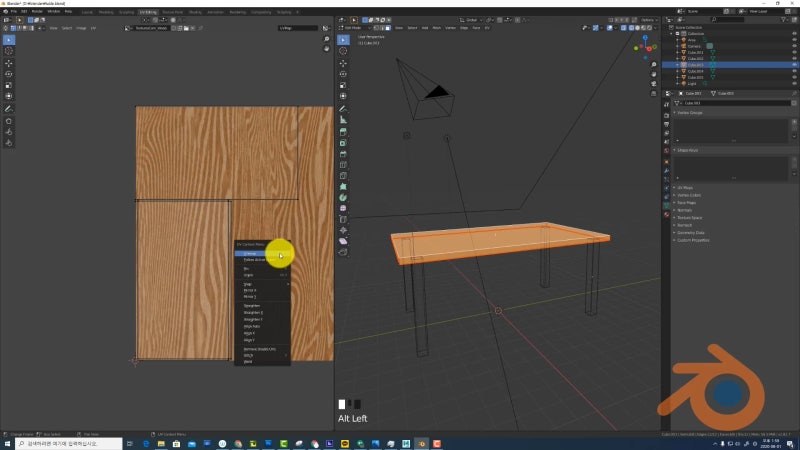
Task: Open the Render properties tab
Action: coord(666,115)
